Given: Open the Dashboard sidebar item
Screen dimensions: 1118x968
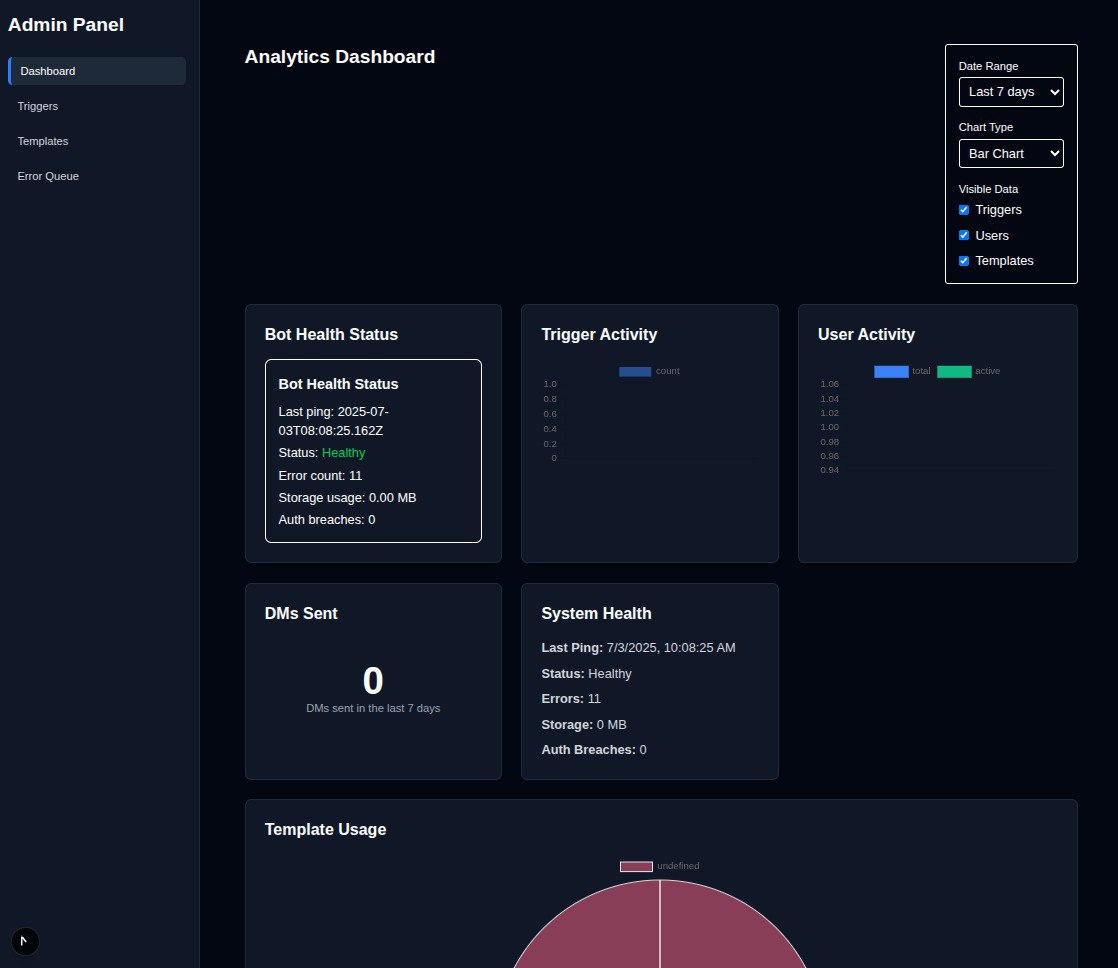Looking at the screenshot, I should pos(97,71).
